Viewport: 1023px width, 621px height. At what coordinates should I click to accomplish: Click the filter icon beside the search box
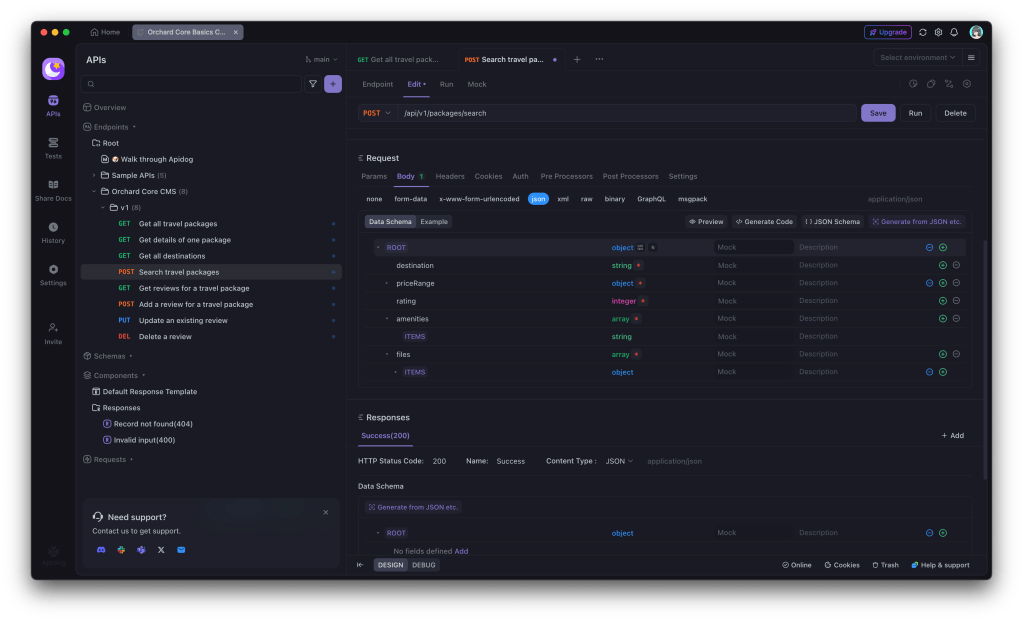[313, 85]
